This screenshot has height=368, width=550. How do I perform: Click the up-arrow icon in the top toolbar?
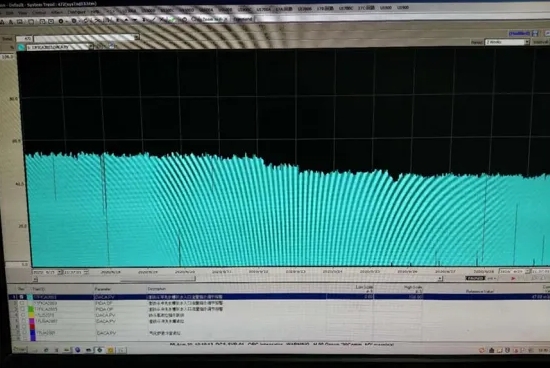click(127, 20)
